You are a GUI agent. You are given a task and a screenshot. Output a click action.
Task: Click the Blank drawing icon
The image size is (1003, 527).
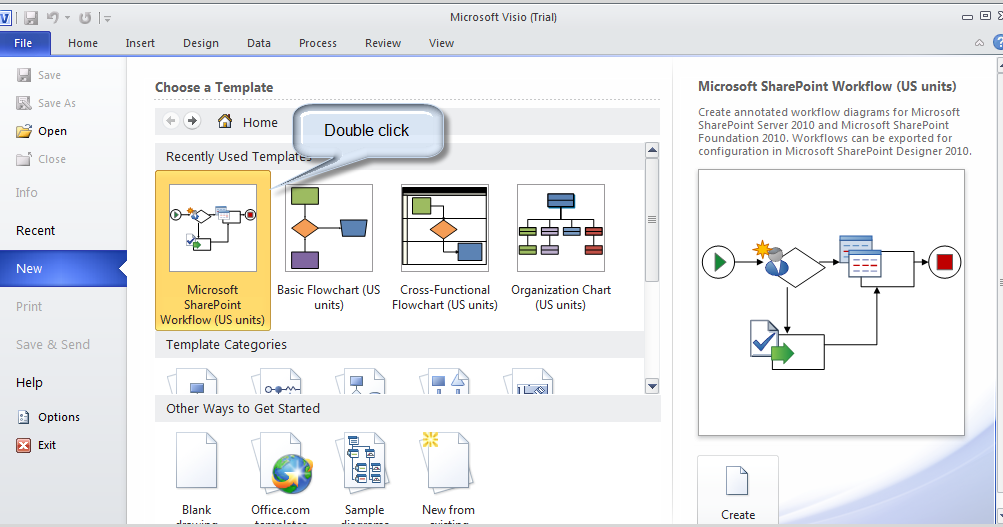click(x=196, y=460)
